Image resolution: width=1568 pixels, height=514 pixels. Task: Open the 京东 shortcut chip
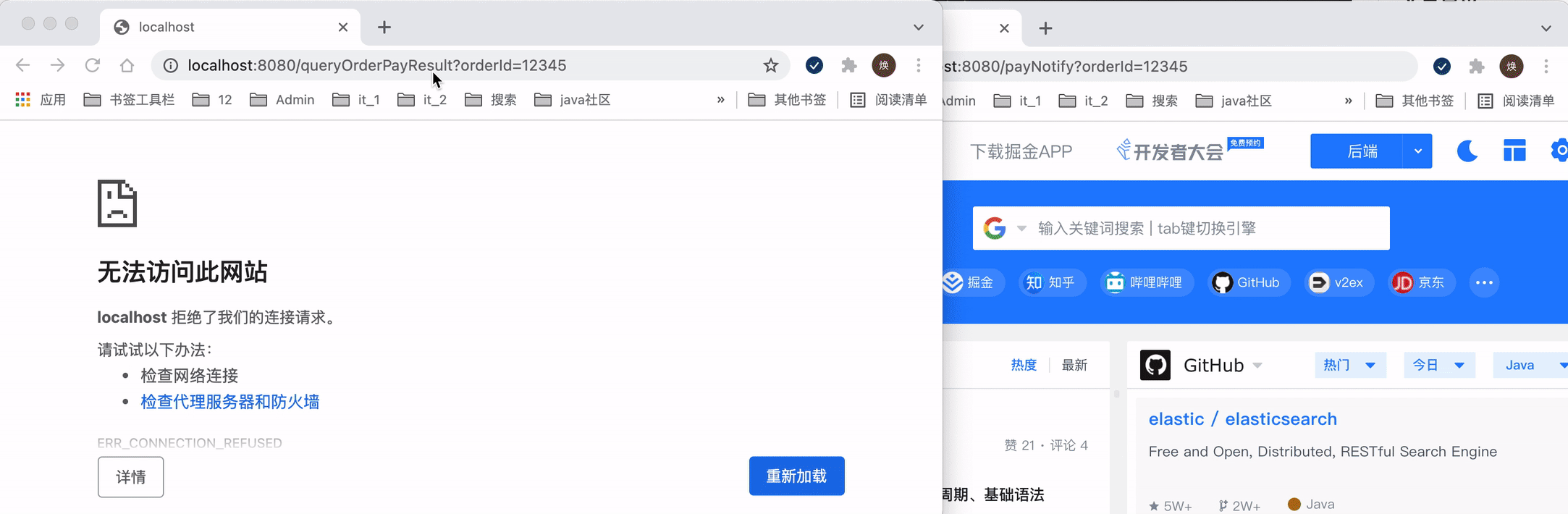tap(1421, 282)
